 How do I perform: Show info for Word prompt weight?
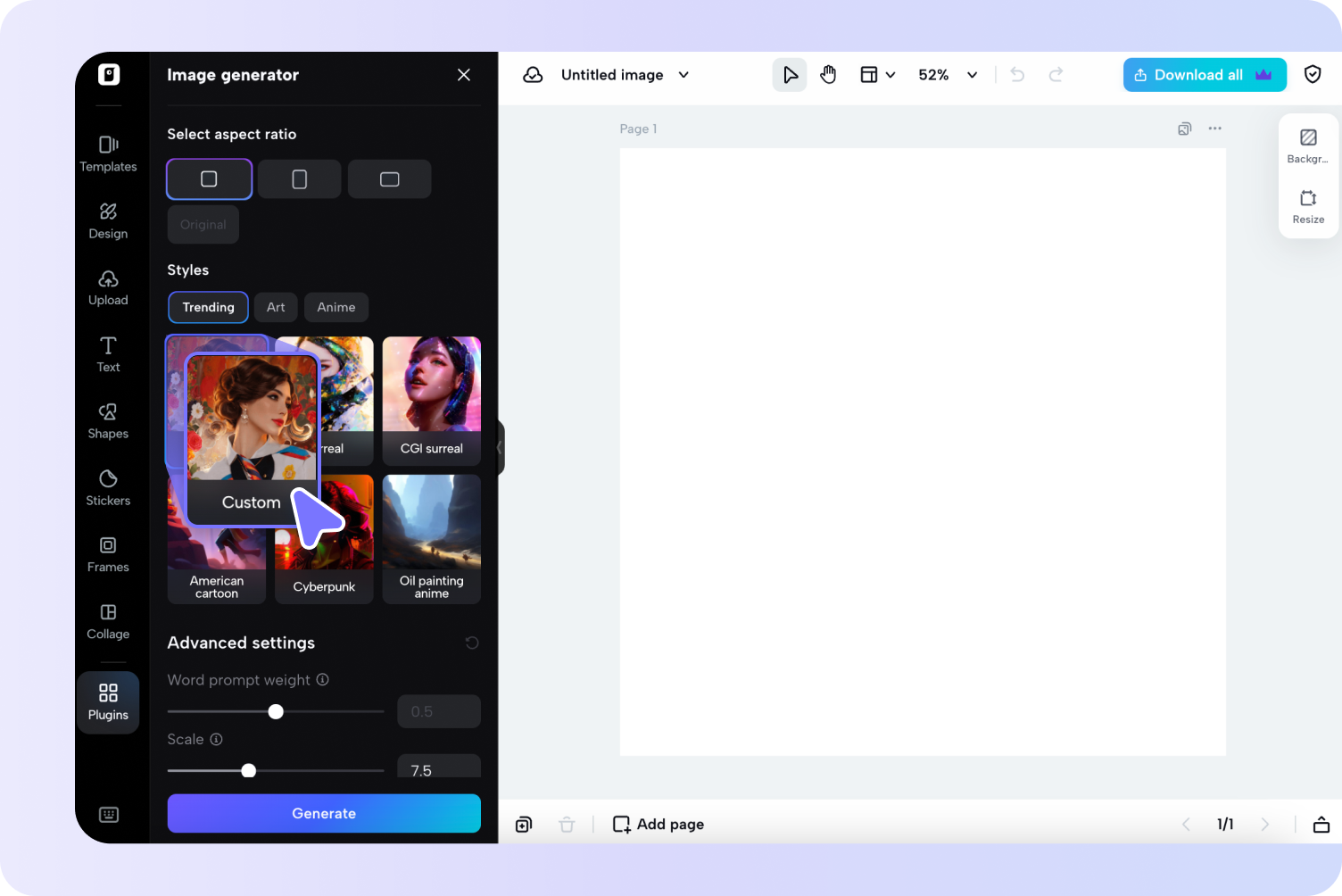[x=323, y=680]
